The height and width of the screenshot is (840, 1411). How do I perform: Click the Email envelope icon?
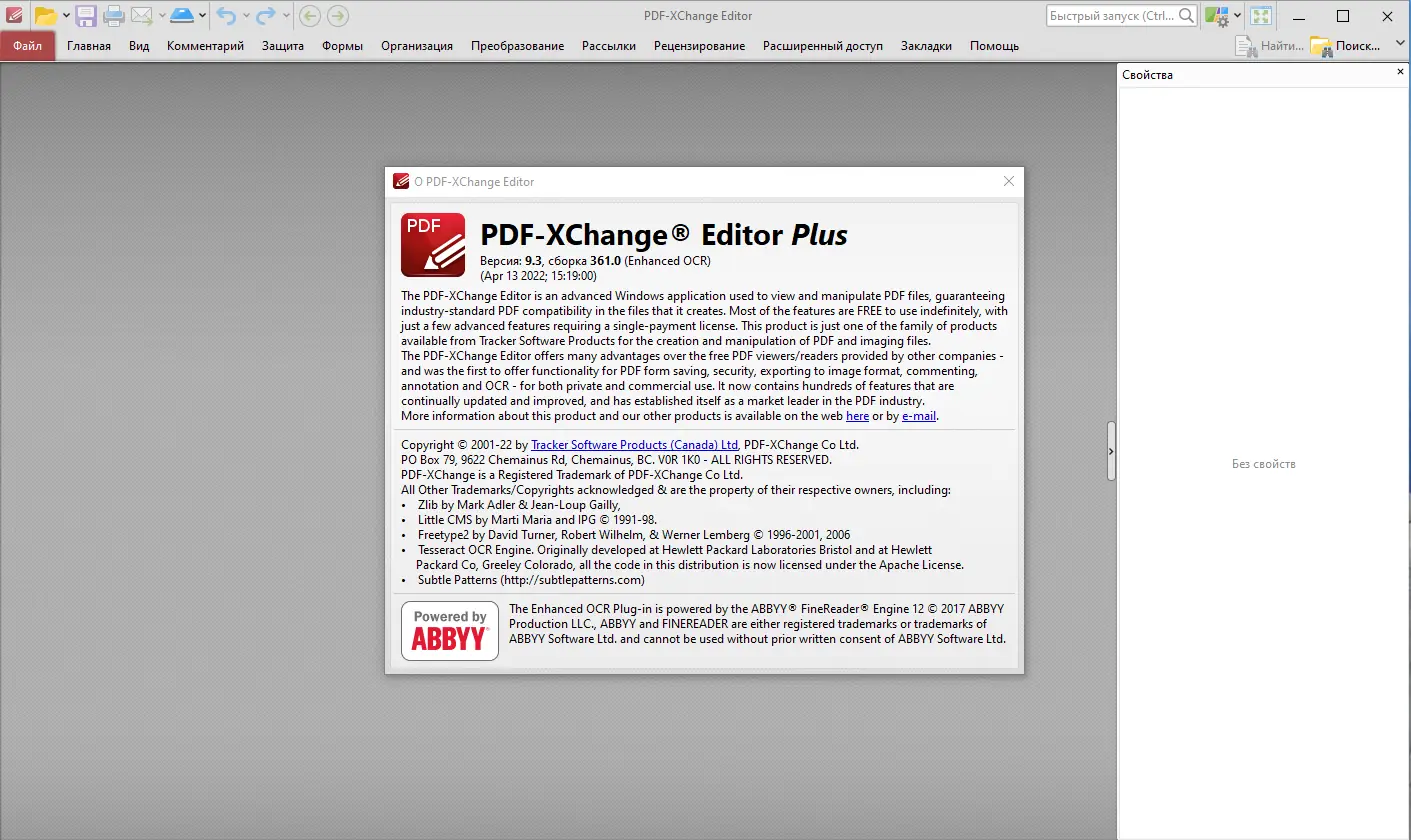click(141, 15)
